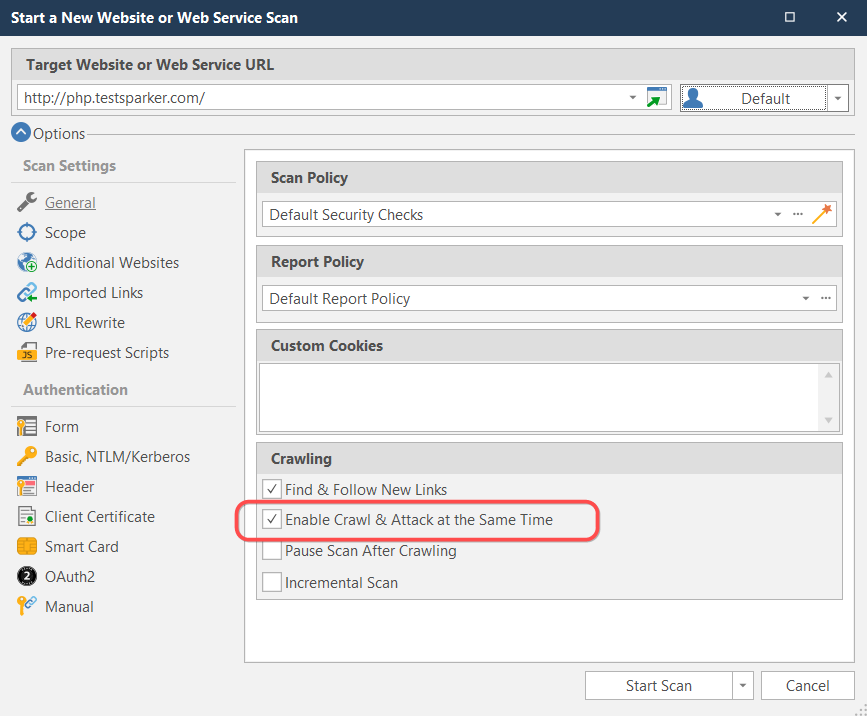Select OAuth2 authentication settings
Viewport: 867px width, 716px height.
[68, 576]
